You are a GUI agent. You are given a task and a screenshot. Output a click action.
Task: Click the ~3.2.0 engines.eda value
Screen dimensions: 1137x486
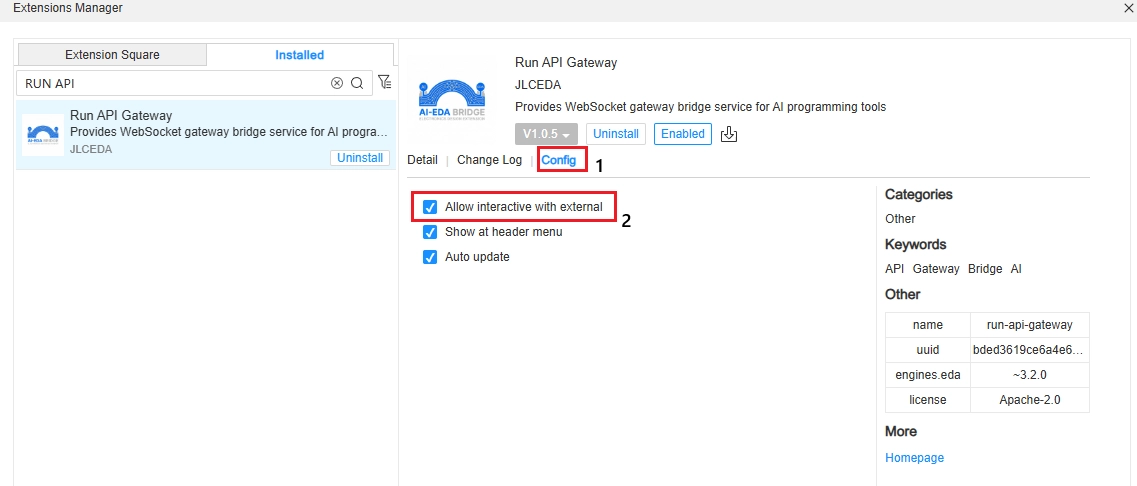(x=1030, y=374)
